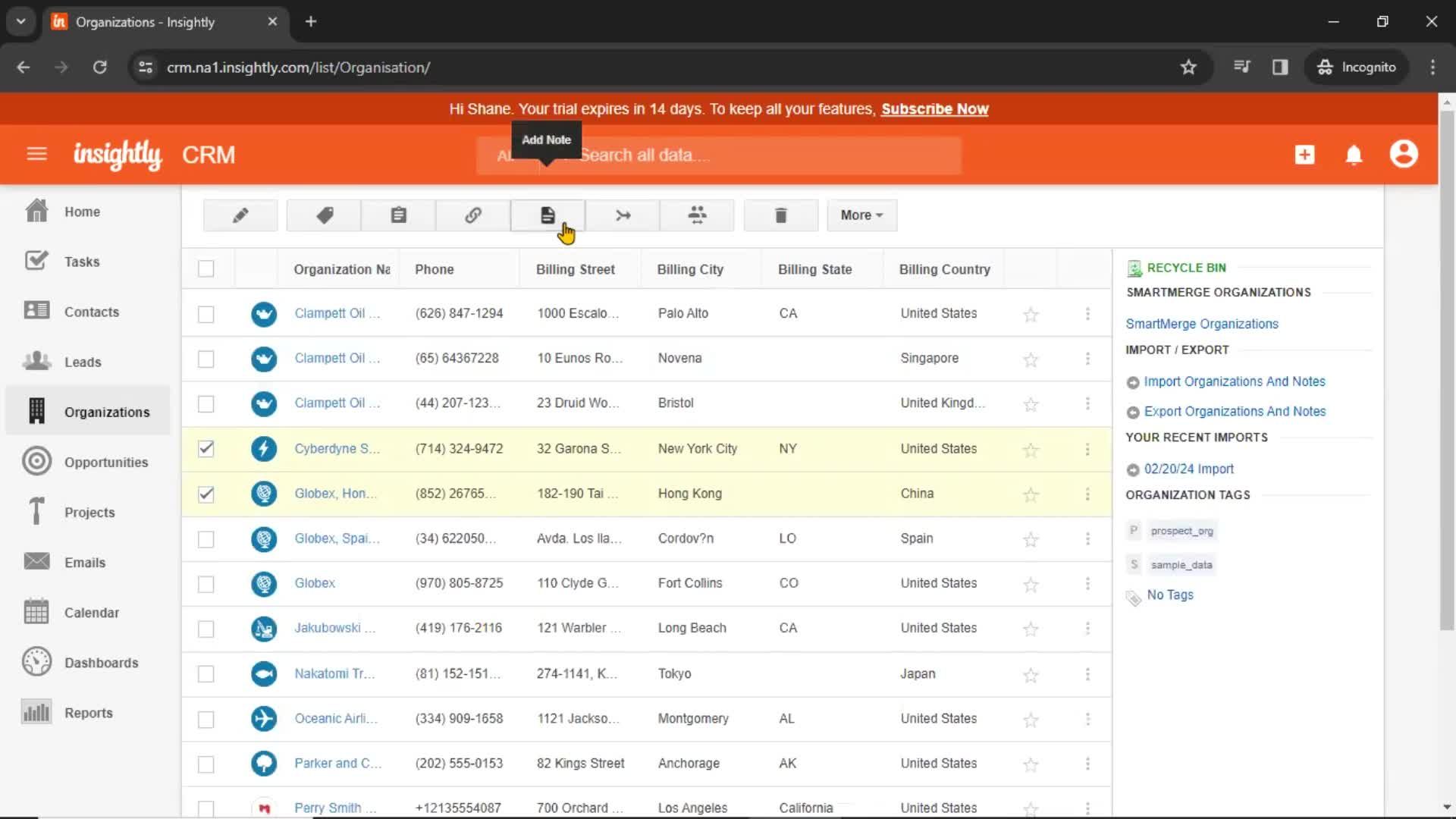Click the prospect_org tag label
This screenshot has height=819, width=1456.
[1181, 530]
